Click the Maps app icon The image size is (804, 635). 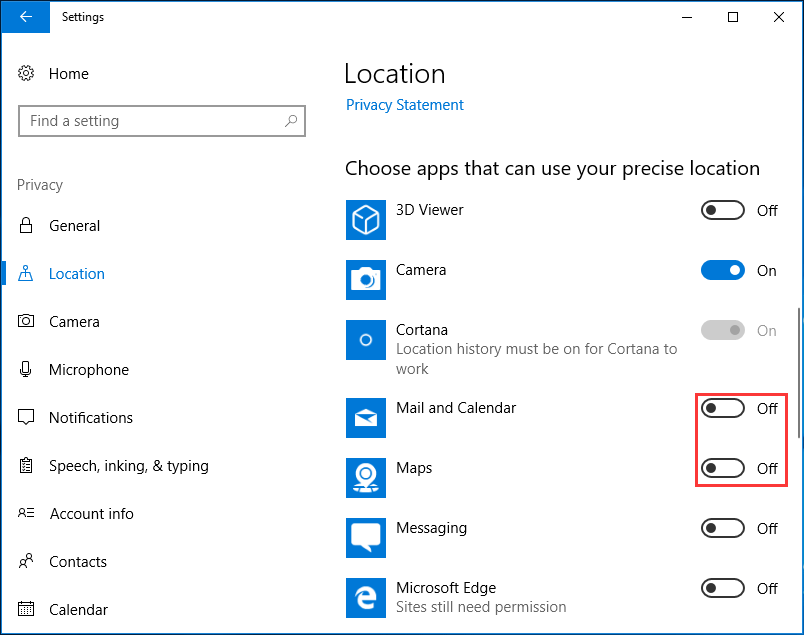tap(366, 478)
